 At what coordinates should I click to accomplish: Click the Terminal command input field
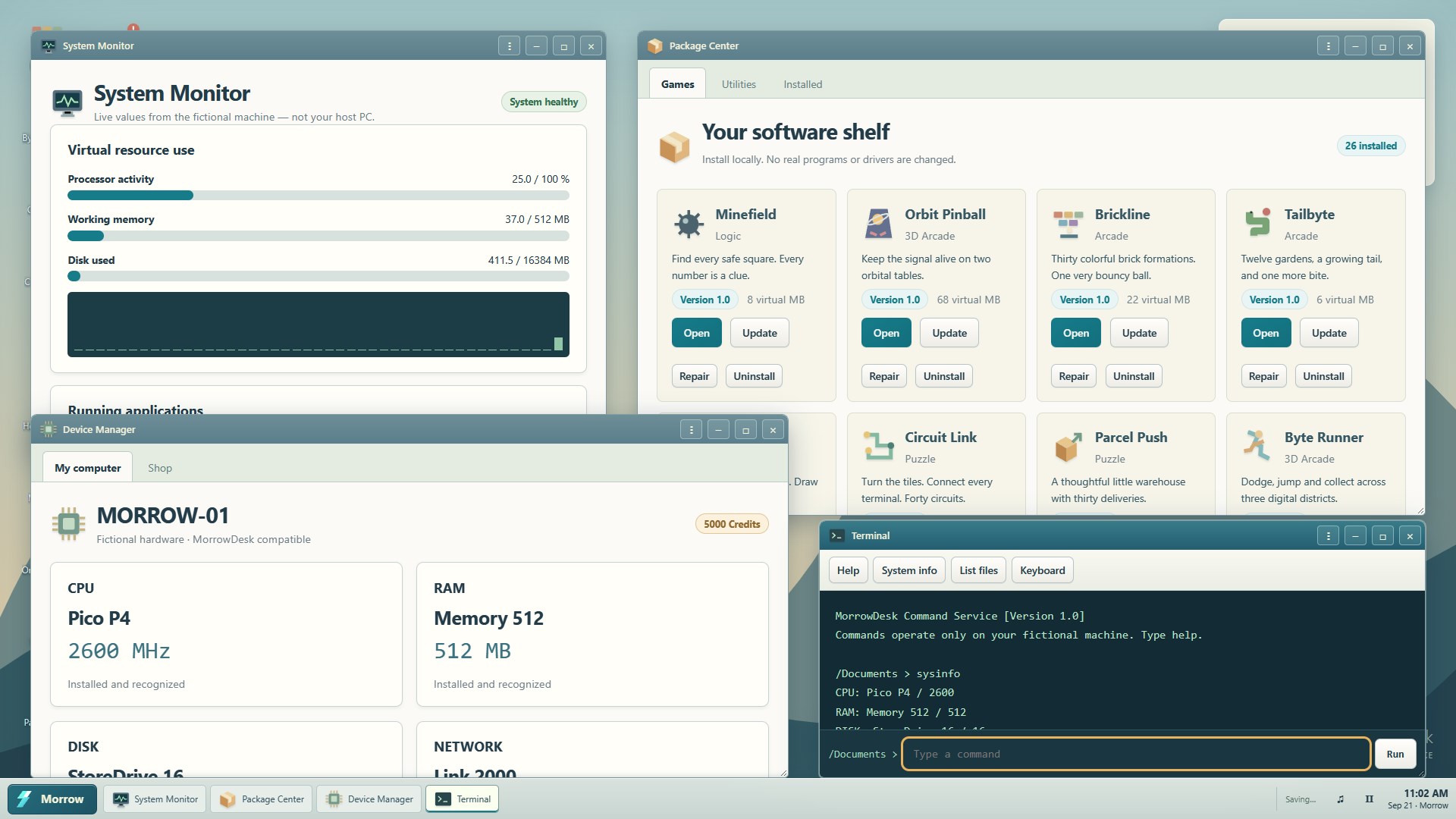[x=1135, y=754]
